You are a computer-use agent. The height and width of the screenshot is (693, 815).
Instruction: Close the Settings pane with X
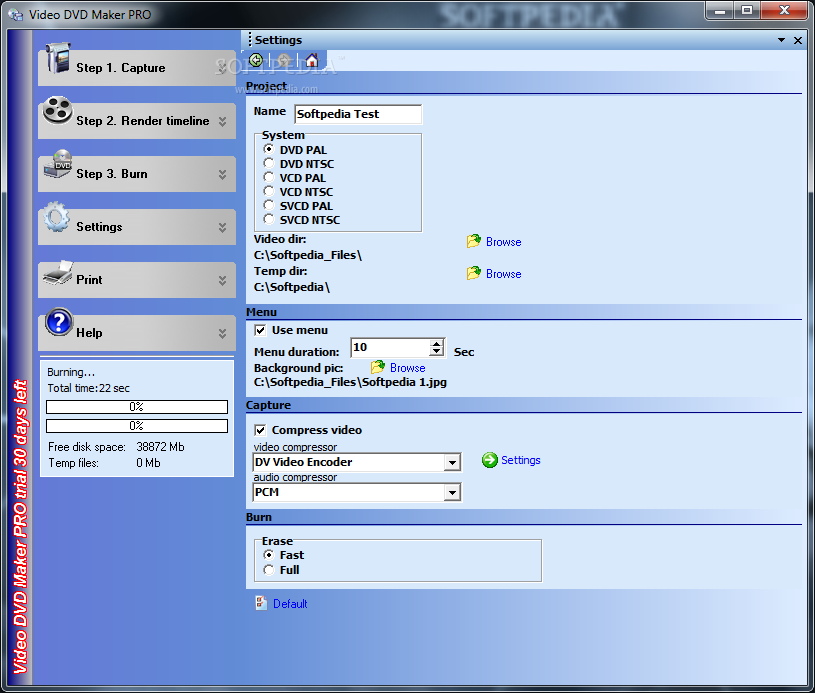pos(798,40)
